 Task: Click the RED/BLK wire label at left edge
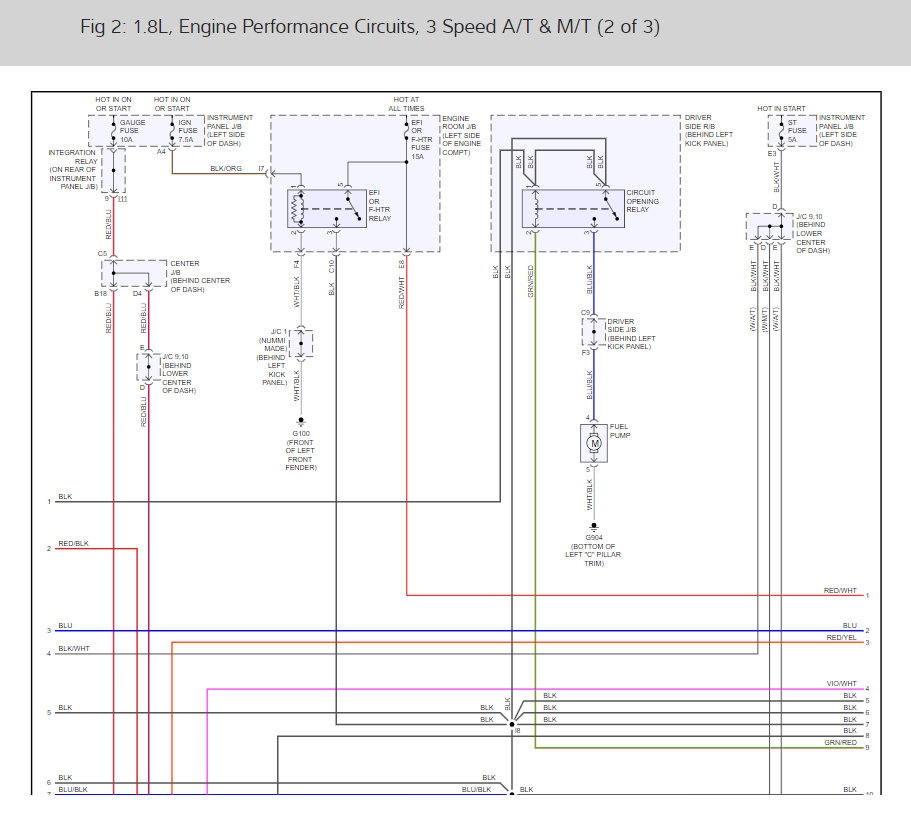click(73, 543)
